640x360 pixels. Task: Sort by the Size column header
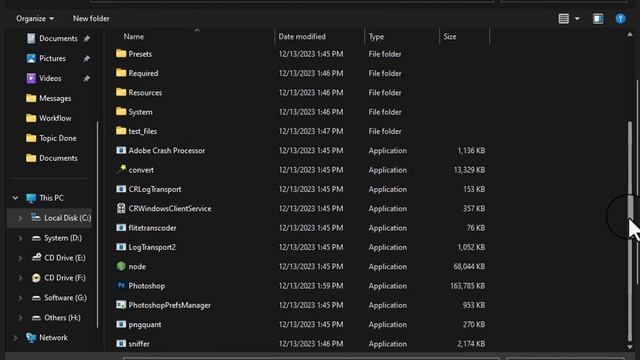450,37
